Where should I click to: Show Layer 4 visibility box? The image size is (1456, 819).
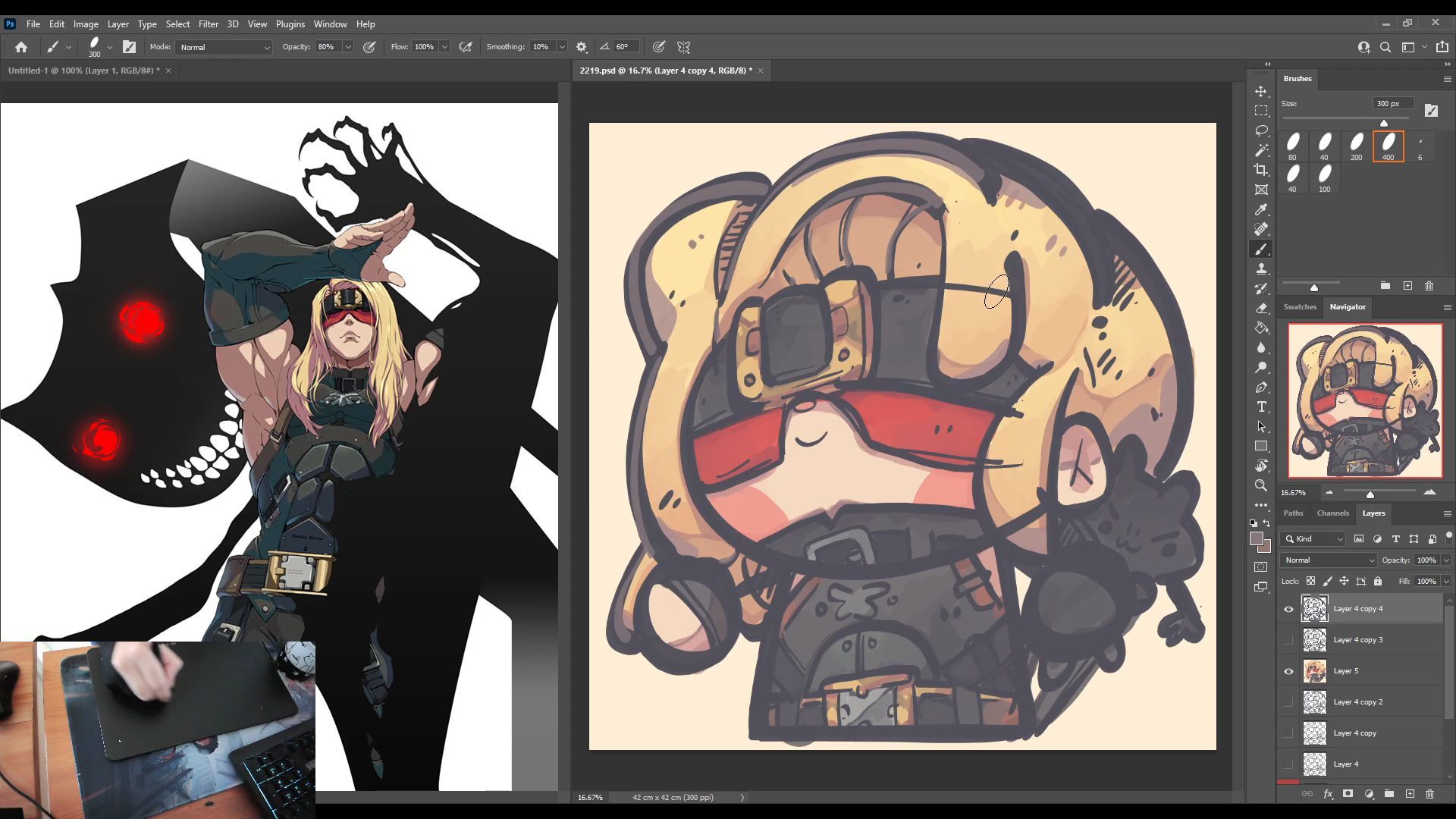(1288, 764)
